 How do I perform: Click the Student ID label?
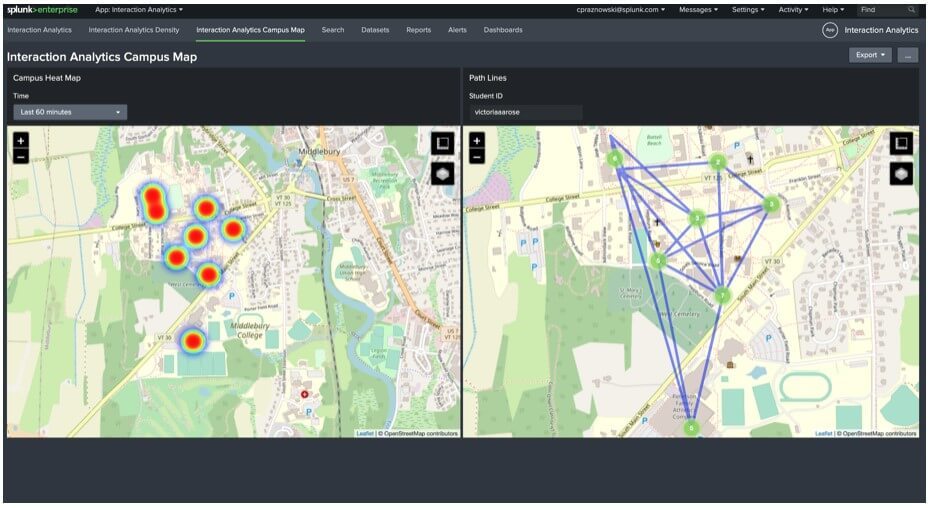click(x=486, y=96)
